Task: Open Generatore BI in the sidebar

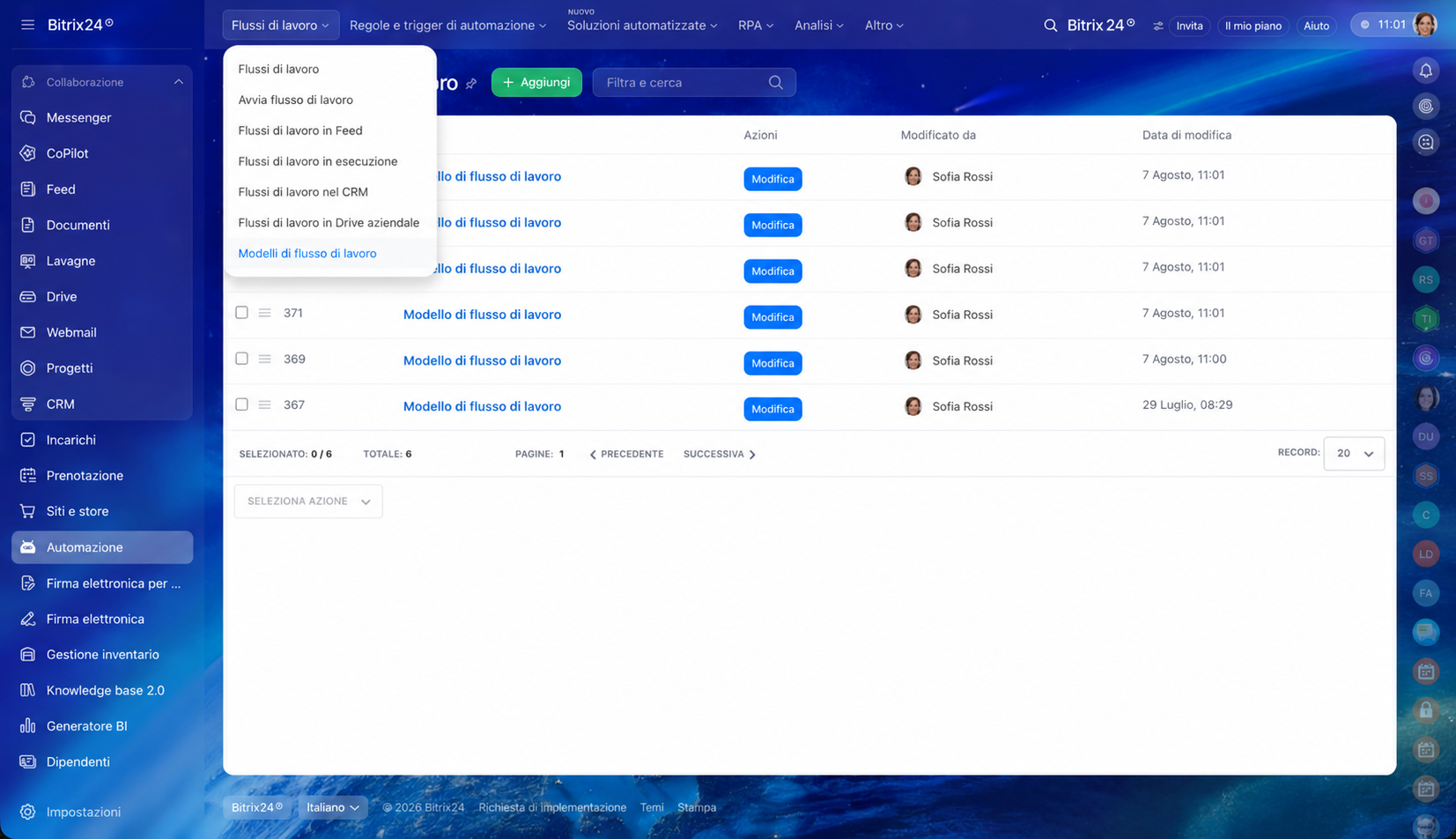Action: (x=86, y=726)
